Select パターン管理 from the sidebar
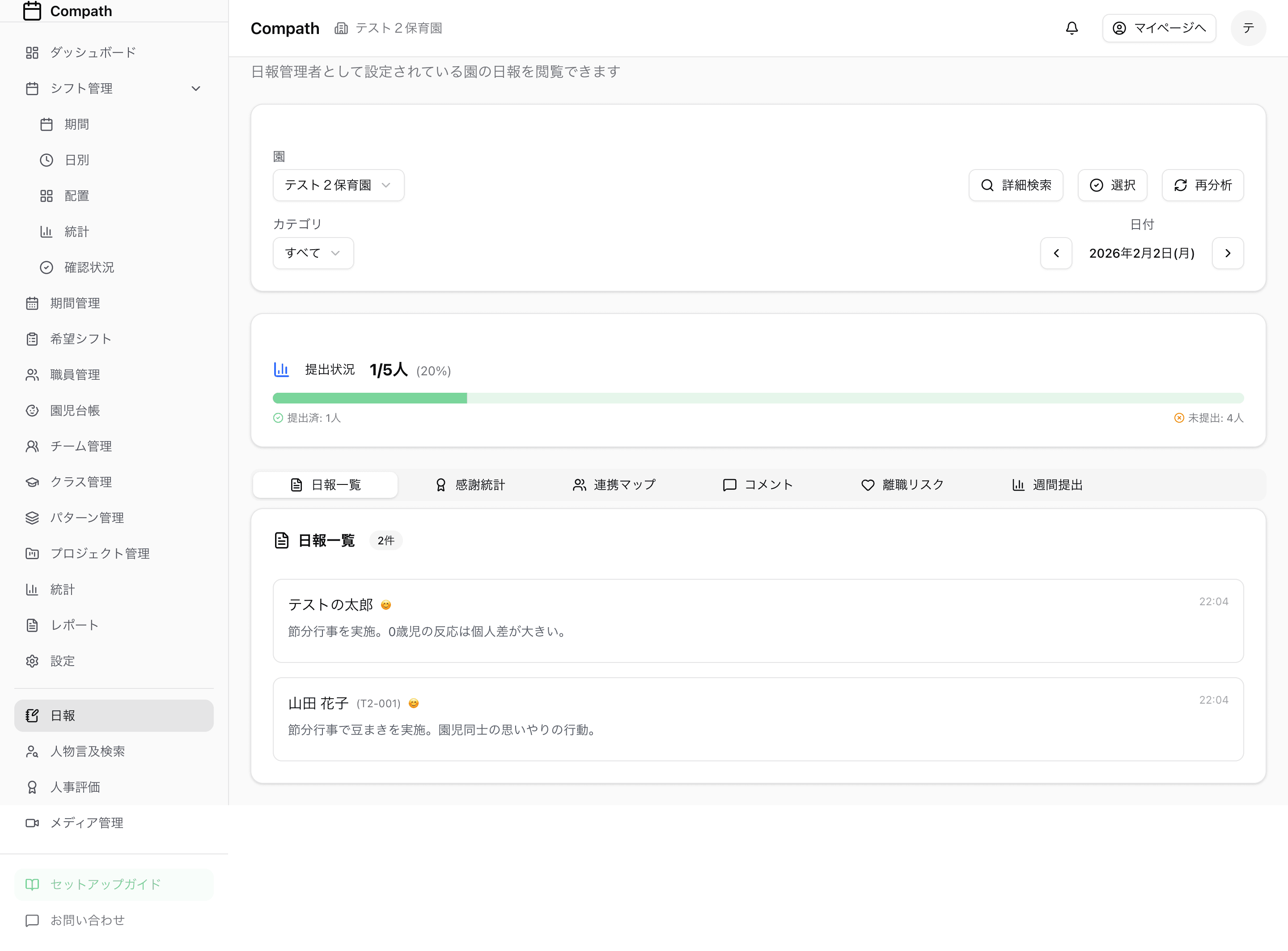This screenshot has height=951, width=1288. tap(87, 518)
